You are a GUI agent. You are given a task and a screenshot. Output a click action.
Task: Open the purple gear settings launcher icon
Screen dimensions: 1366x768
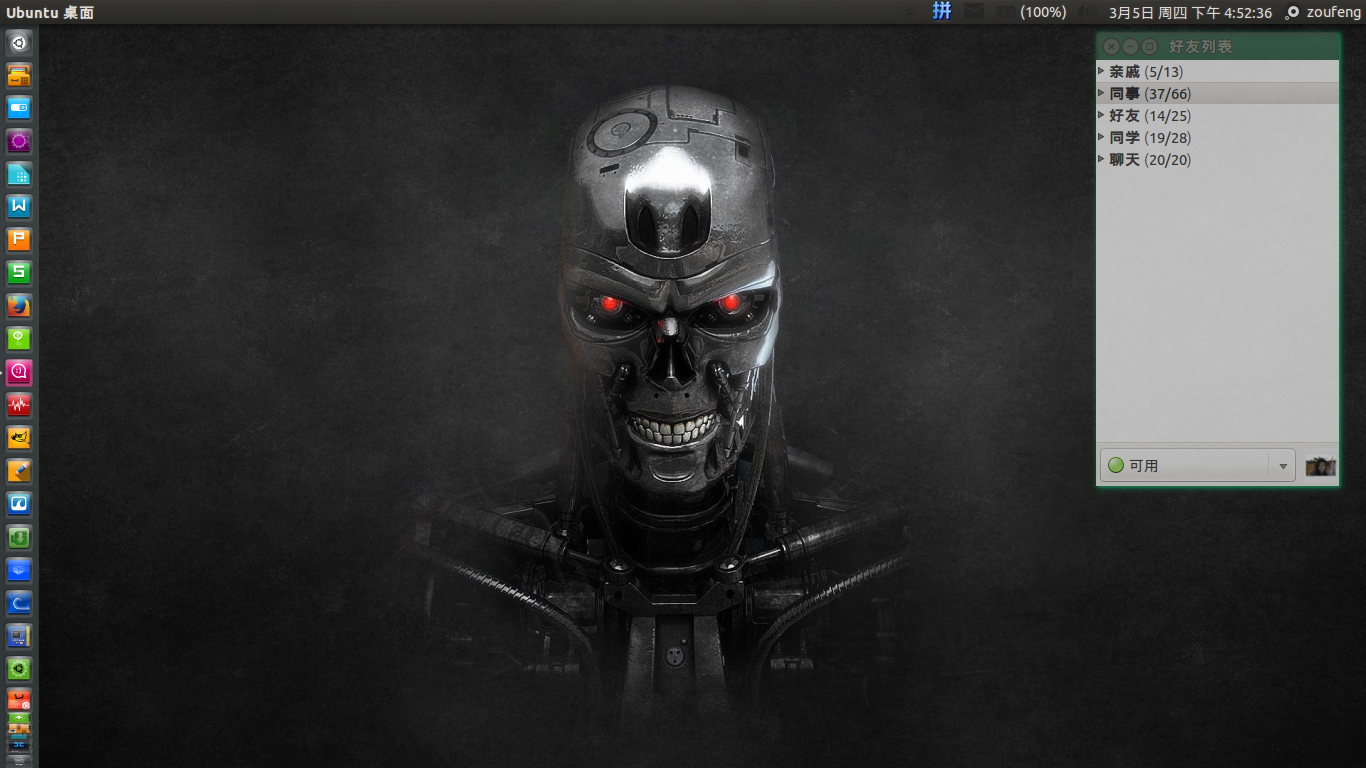tap(20, 141)
